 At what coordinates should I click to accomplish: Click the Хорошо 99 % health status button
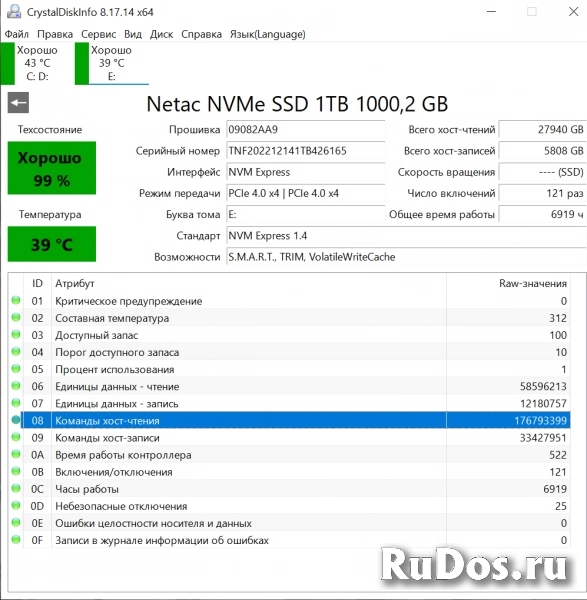click(52, 168)
